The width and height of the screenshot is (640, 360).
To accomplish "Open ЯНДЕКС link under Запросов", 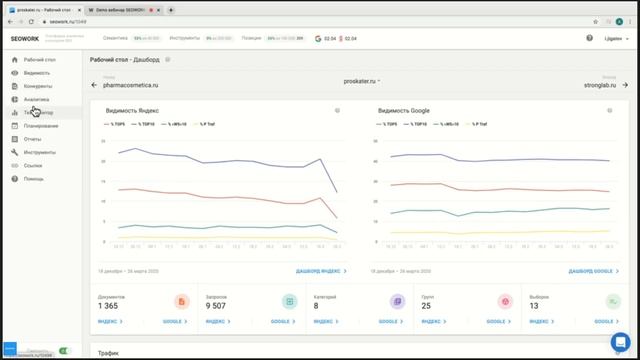I will click(x=218, y=322).
